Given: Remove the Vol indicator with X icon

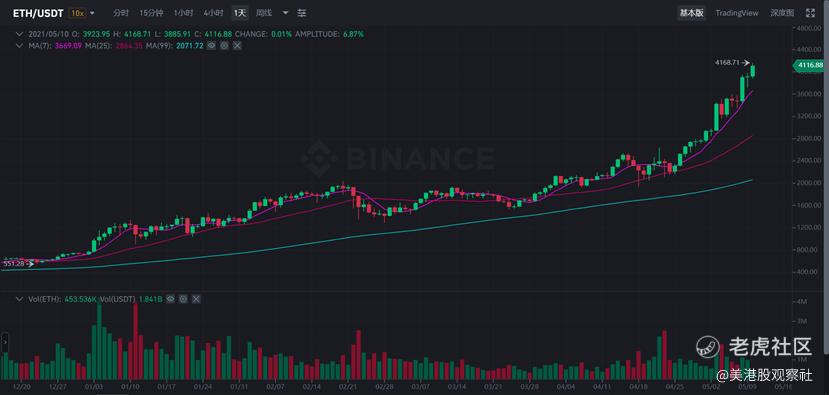Looking at the screenshot, I should point(196,299).
